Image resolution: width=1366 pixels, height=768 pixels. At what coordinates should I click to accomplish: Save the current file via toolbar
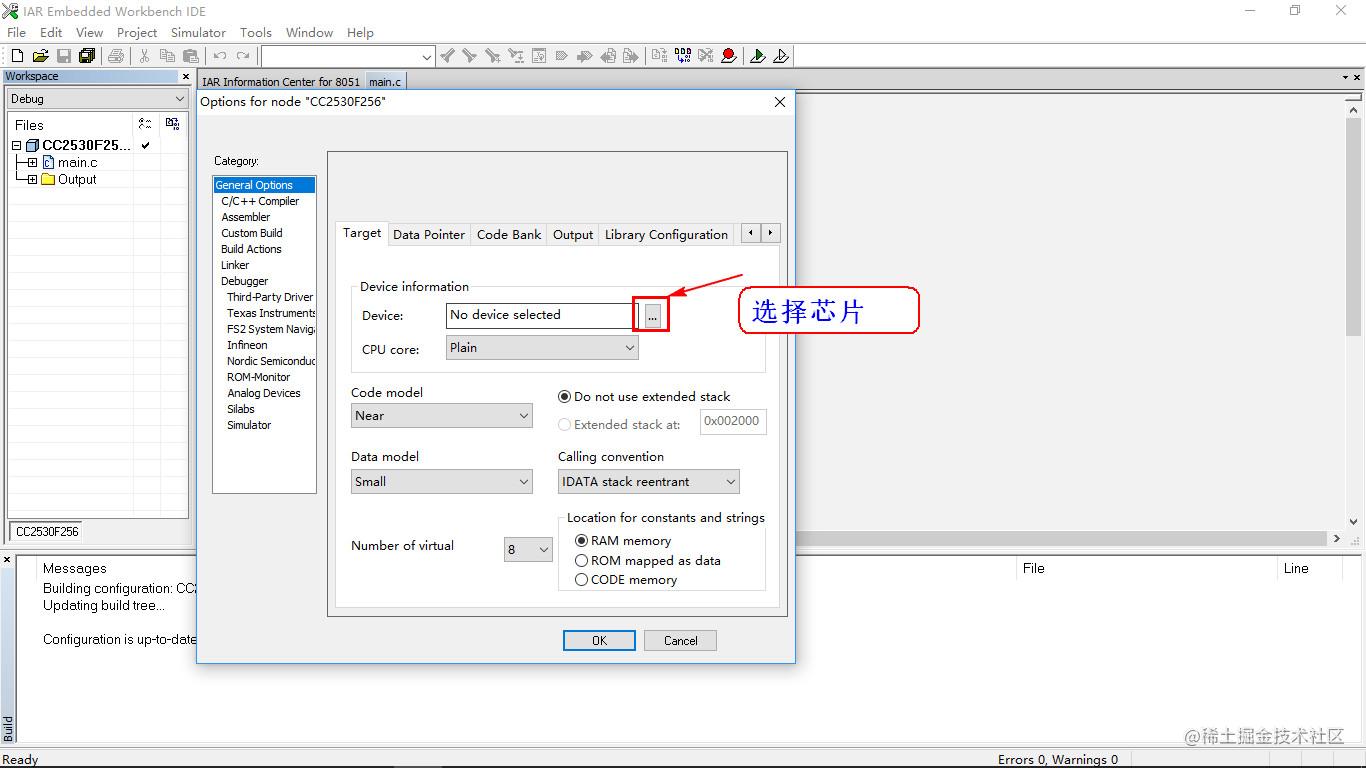[x=64, y=56]
